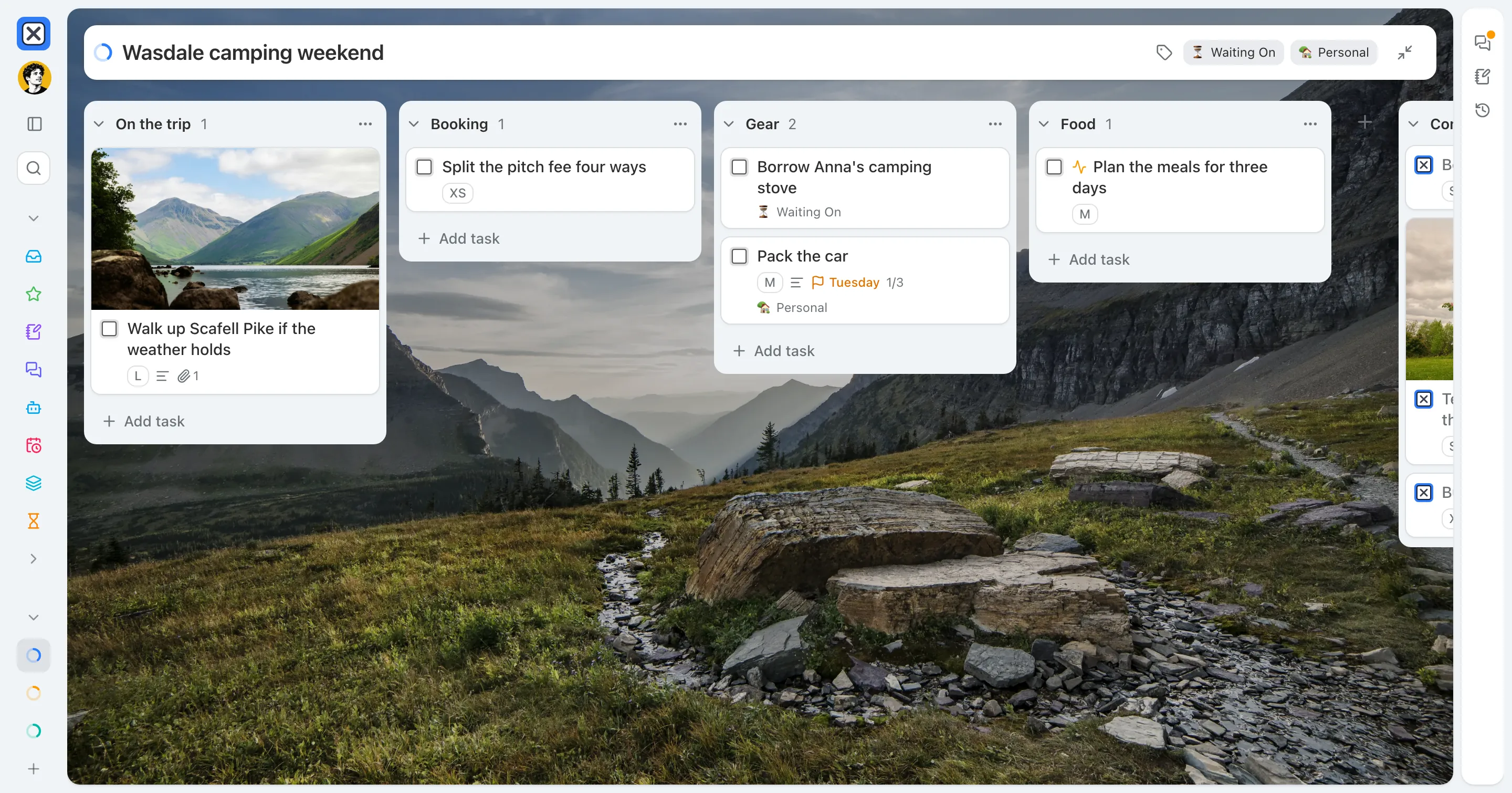Image resolution: width=1512 pixels, height=793 pixels.
Task: Add task in Food column
Action: click(x=1089, y=259)
